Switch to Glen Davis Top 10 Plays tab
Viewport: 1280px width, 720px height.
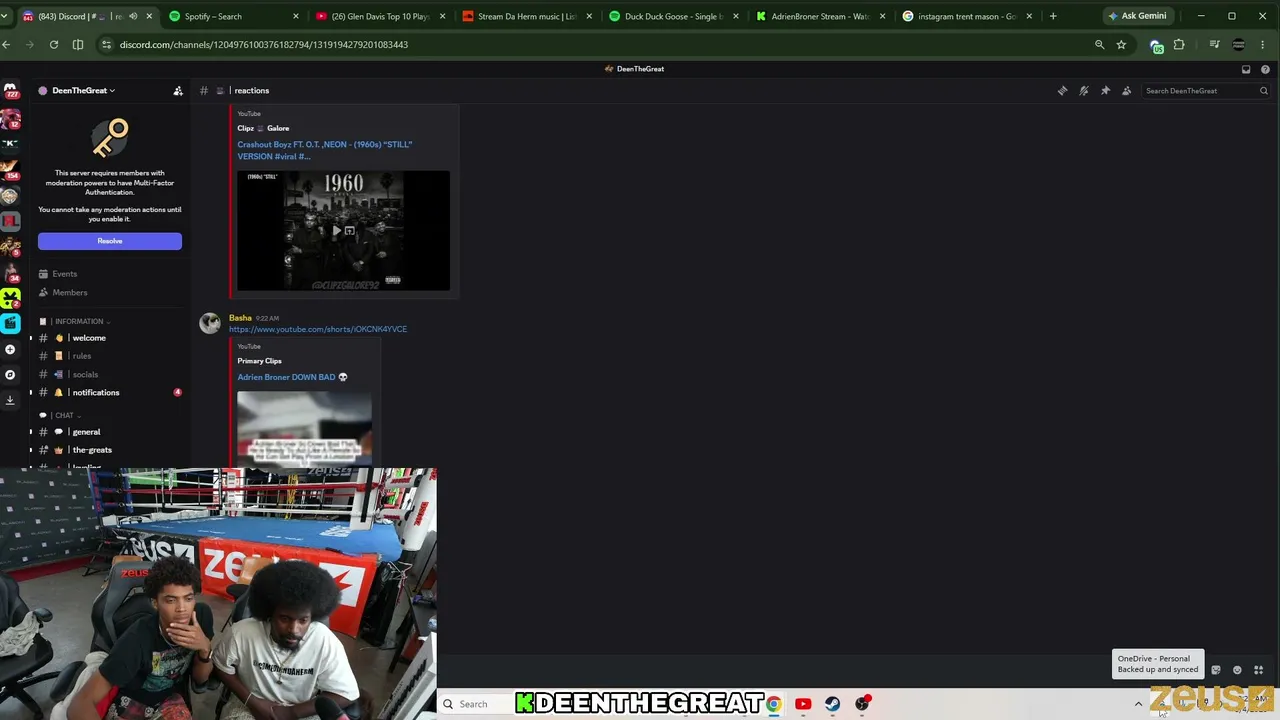pyautogui.click(x=379, y=16)
